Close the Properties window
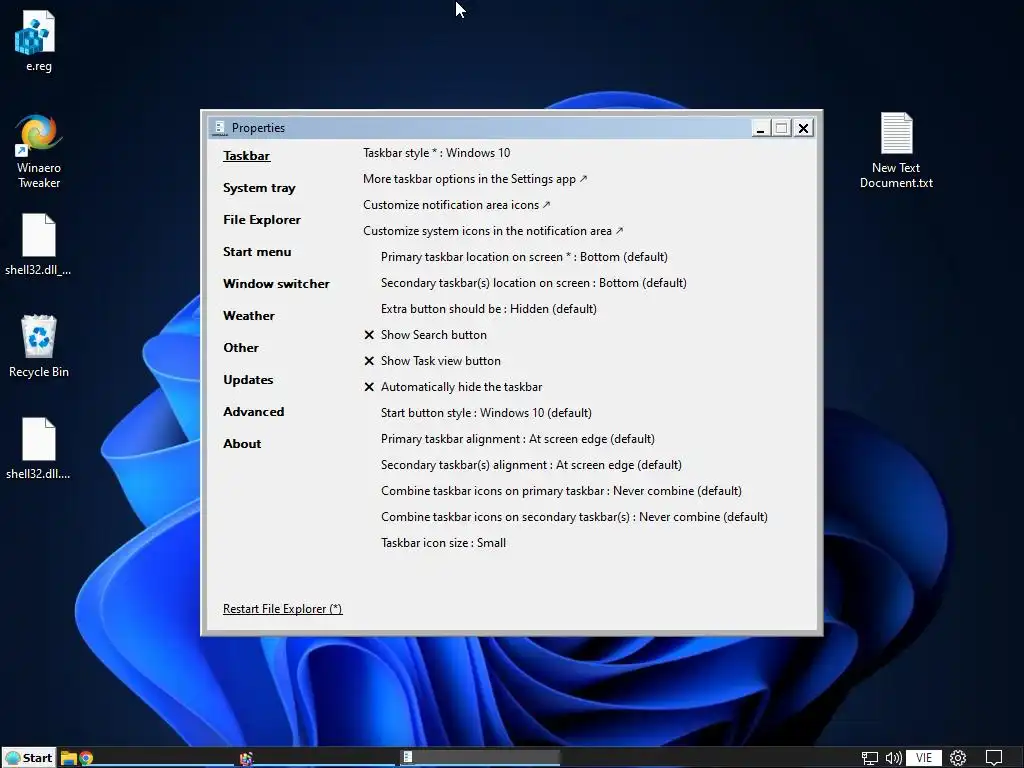The height and width of the screenshot is (768, 1024). click(x=803, y=128)
